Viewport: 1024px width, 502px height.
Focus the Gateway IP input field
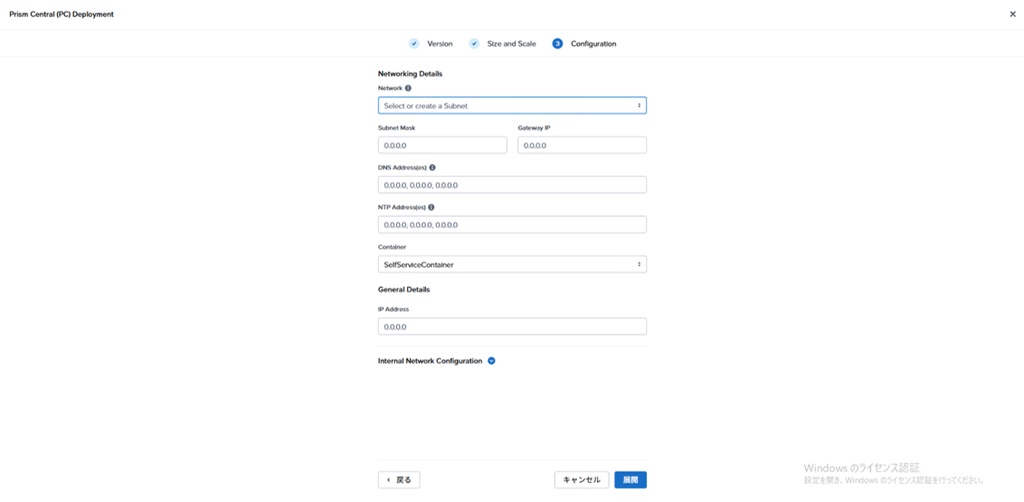(582, 146)
